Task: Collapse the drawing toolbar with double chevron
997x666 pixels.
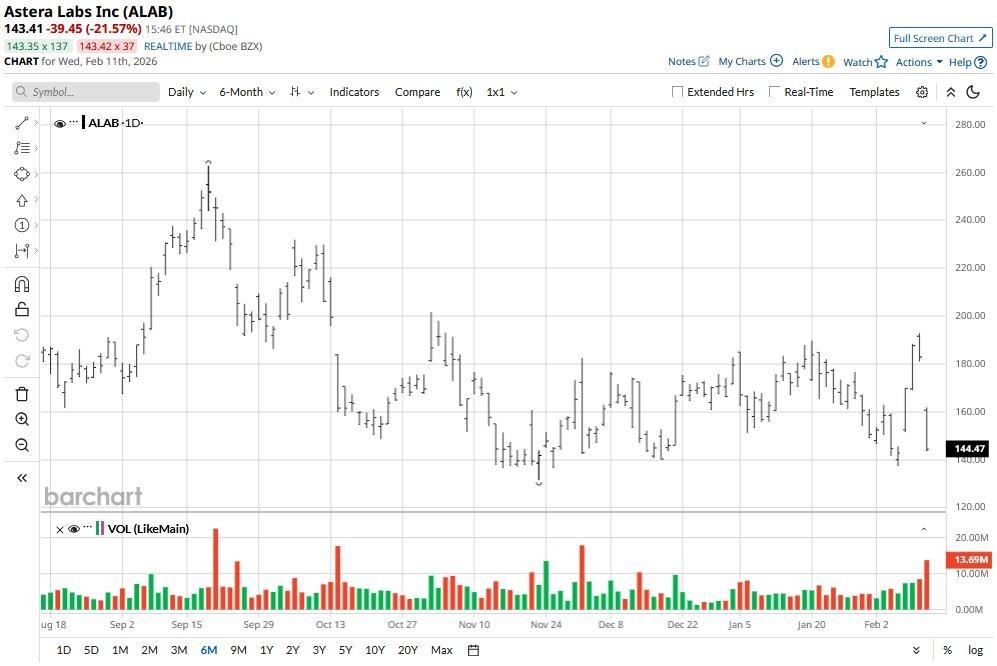Action: click(22, 478)
